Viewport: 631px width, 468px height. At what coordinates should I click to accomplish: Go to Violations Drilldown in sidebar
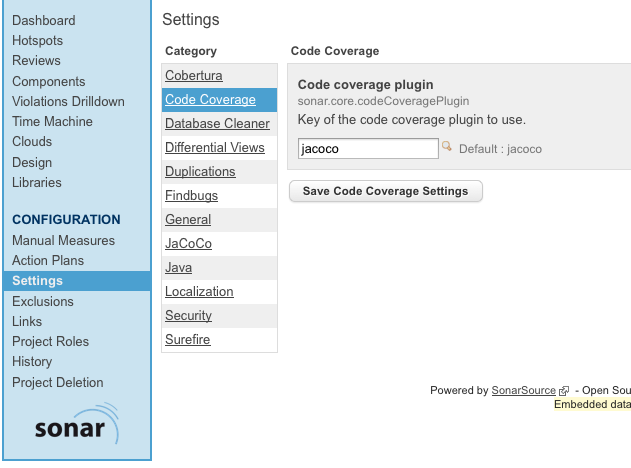pyautogui.click(x=68, y=101)
